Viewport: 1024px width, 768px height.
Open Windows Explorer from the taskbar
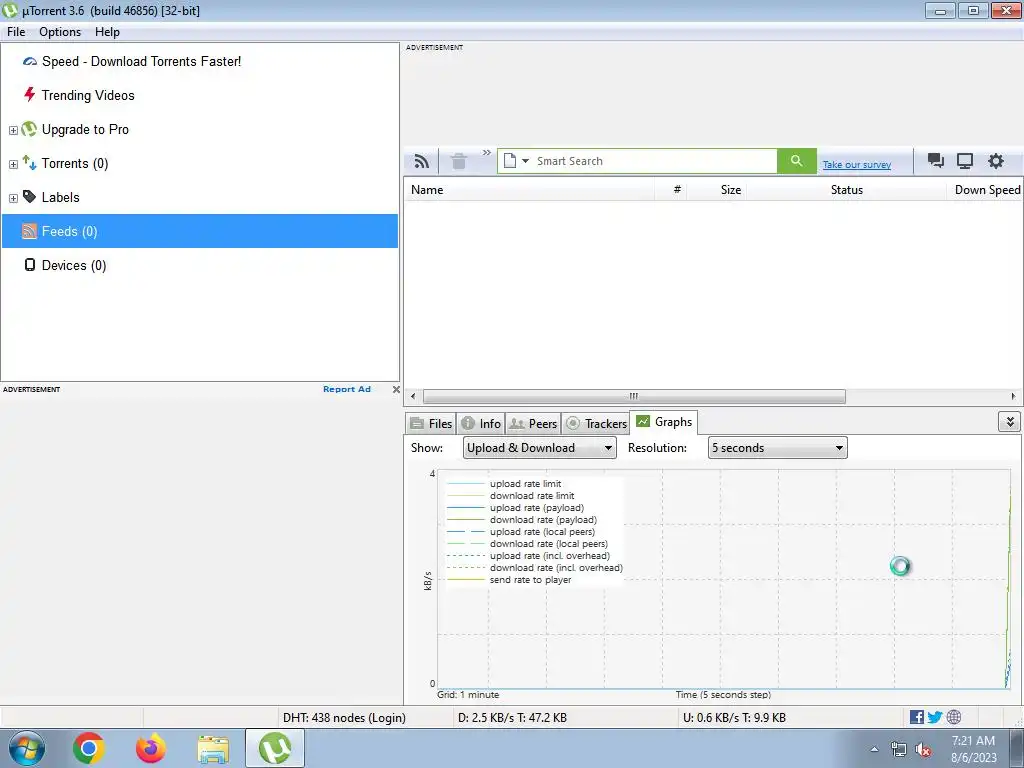pos(213,749)
